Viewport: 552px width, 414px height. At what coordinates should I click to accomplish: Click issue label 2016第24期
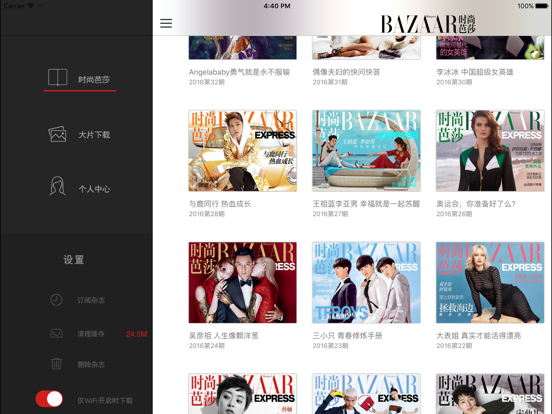(207, 346)
